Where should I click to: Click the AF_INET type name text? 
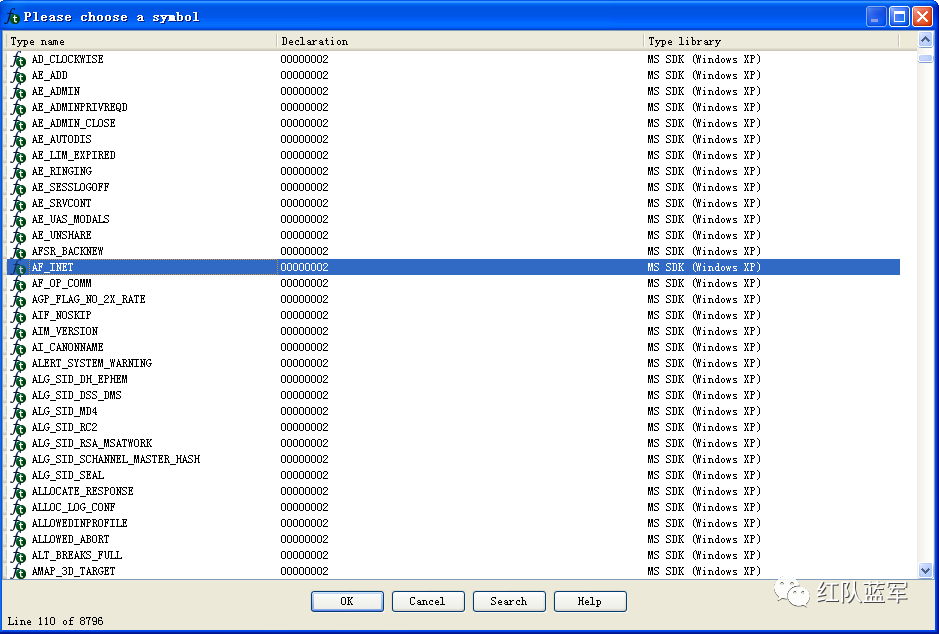point(53,267)
